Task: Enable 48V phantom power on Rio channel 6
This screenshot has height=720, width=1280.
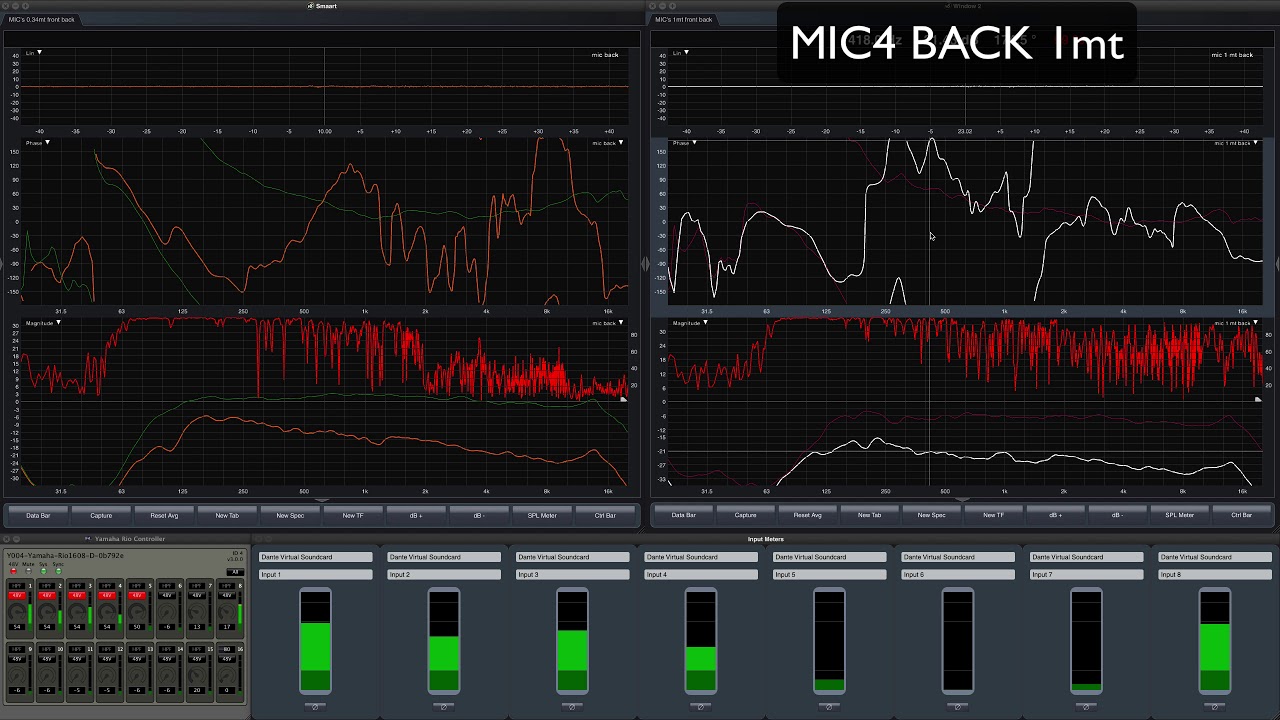Action: (167, 596)
